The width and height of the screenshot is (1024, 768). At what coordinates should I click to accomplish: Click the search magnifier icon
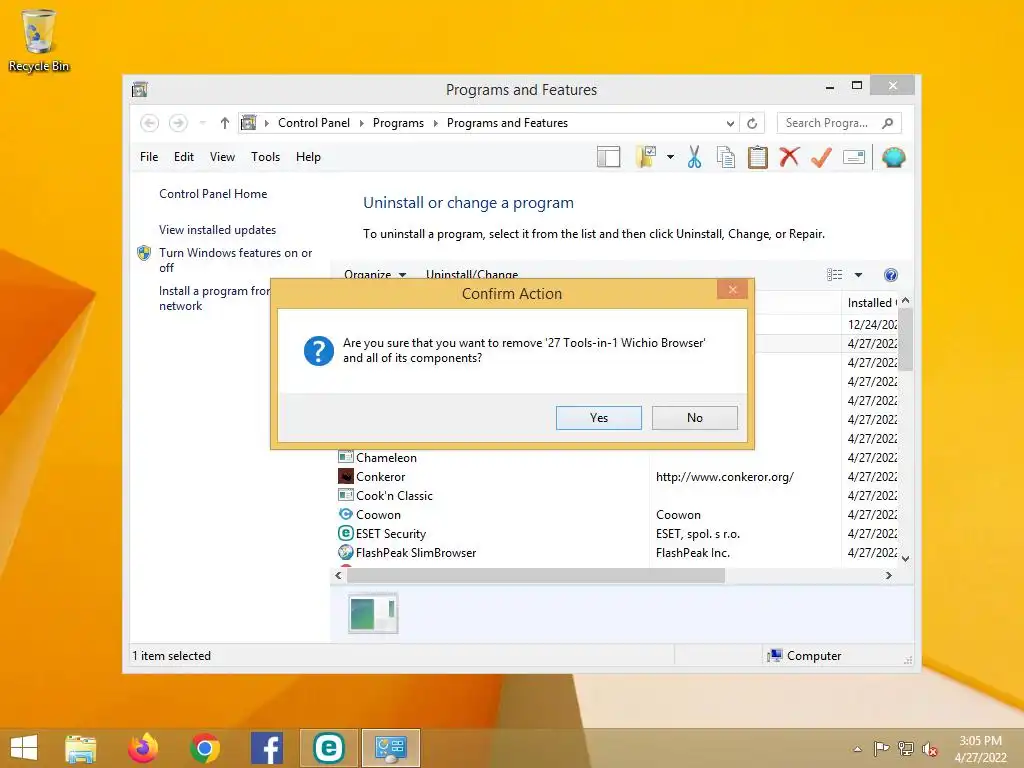pyautogui.click(x=888, y=123)
